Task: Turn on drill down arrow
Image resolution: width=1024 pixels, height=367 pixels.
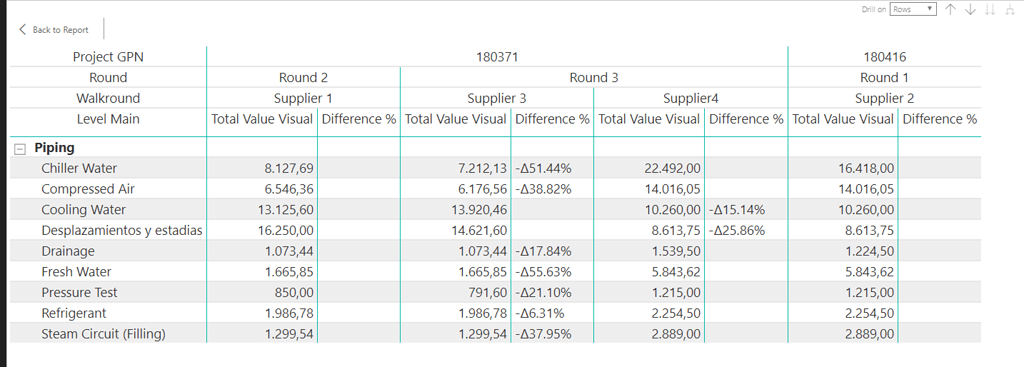Action: tap(970, 9)
